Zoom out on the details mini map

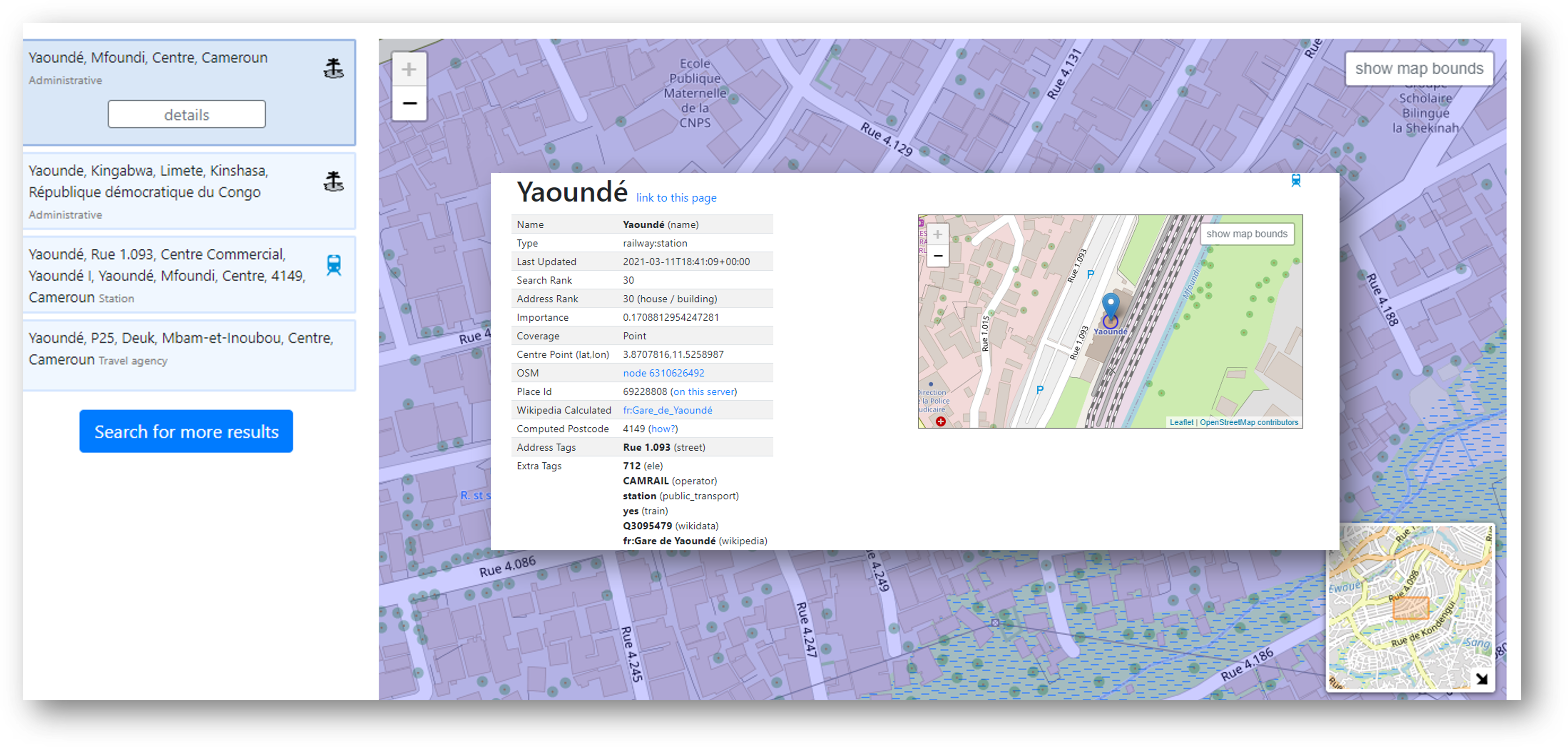938,256
